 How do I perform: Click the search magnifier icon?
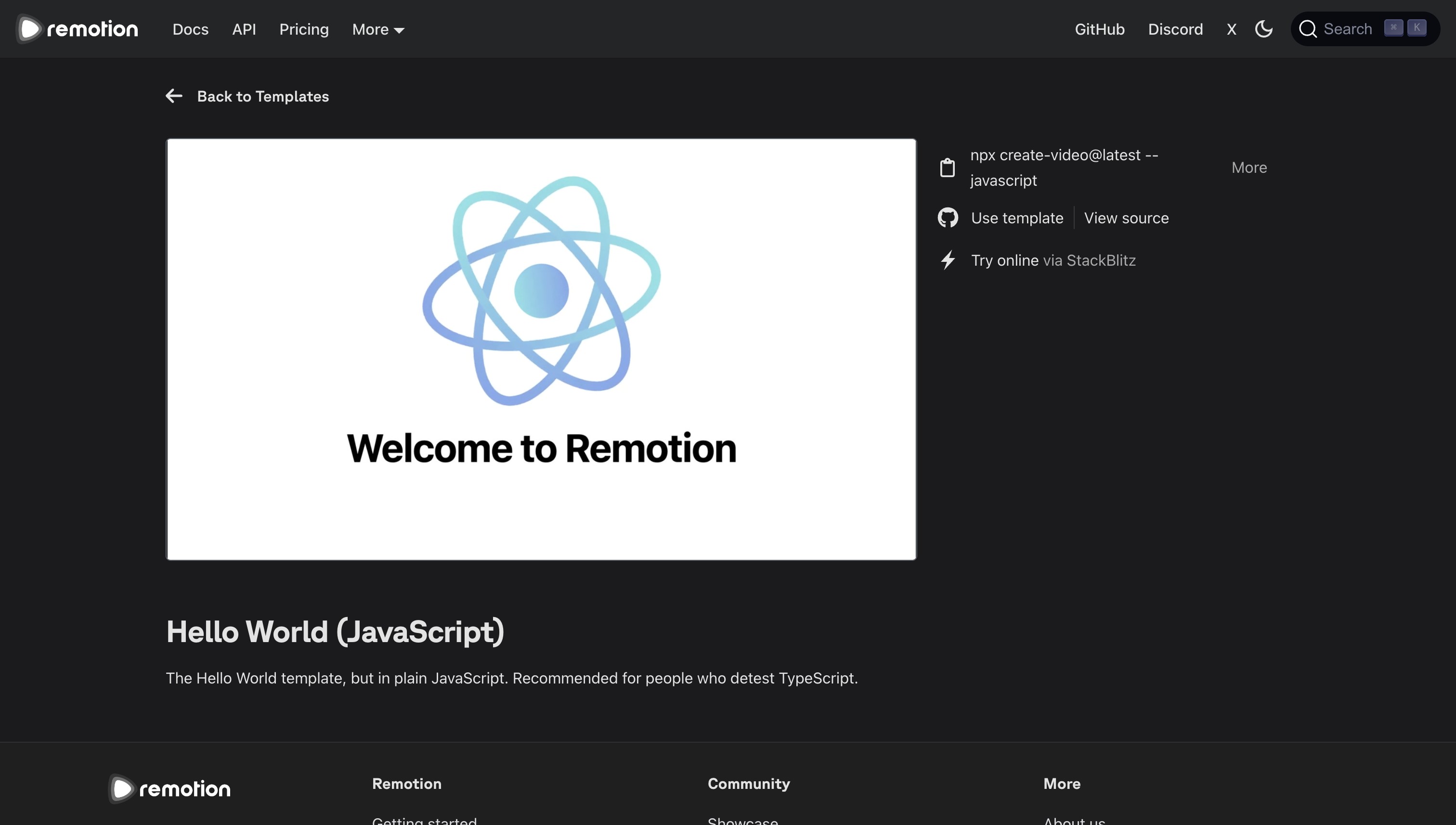tap(1308, 29)
